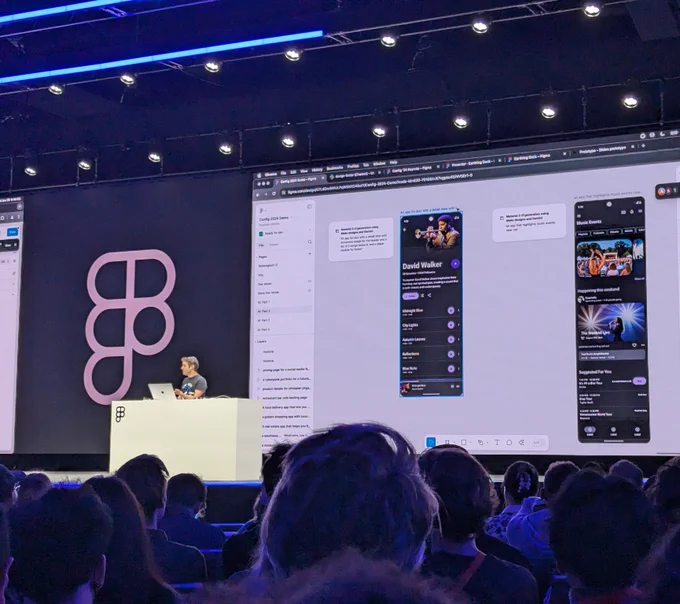Click bell icon in Music Events design
Viewport: 680px width, 604px height.
(632, 212)
